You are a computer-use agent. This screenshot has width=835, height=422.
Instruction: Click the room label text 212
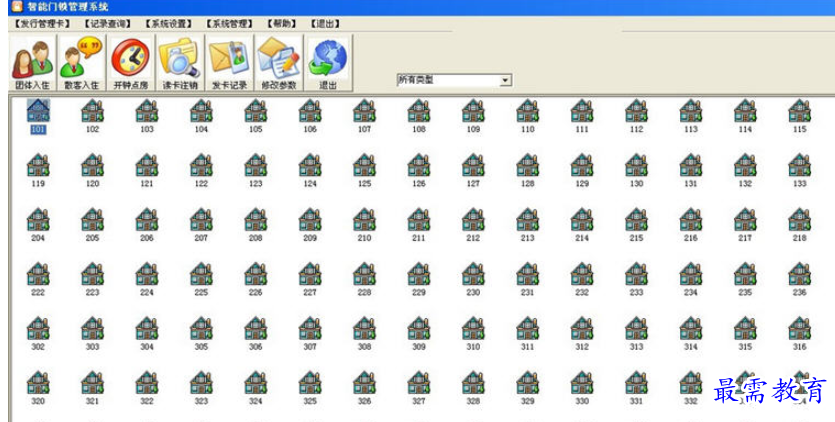coord(473,238)
